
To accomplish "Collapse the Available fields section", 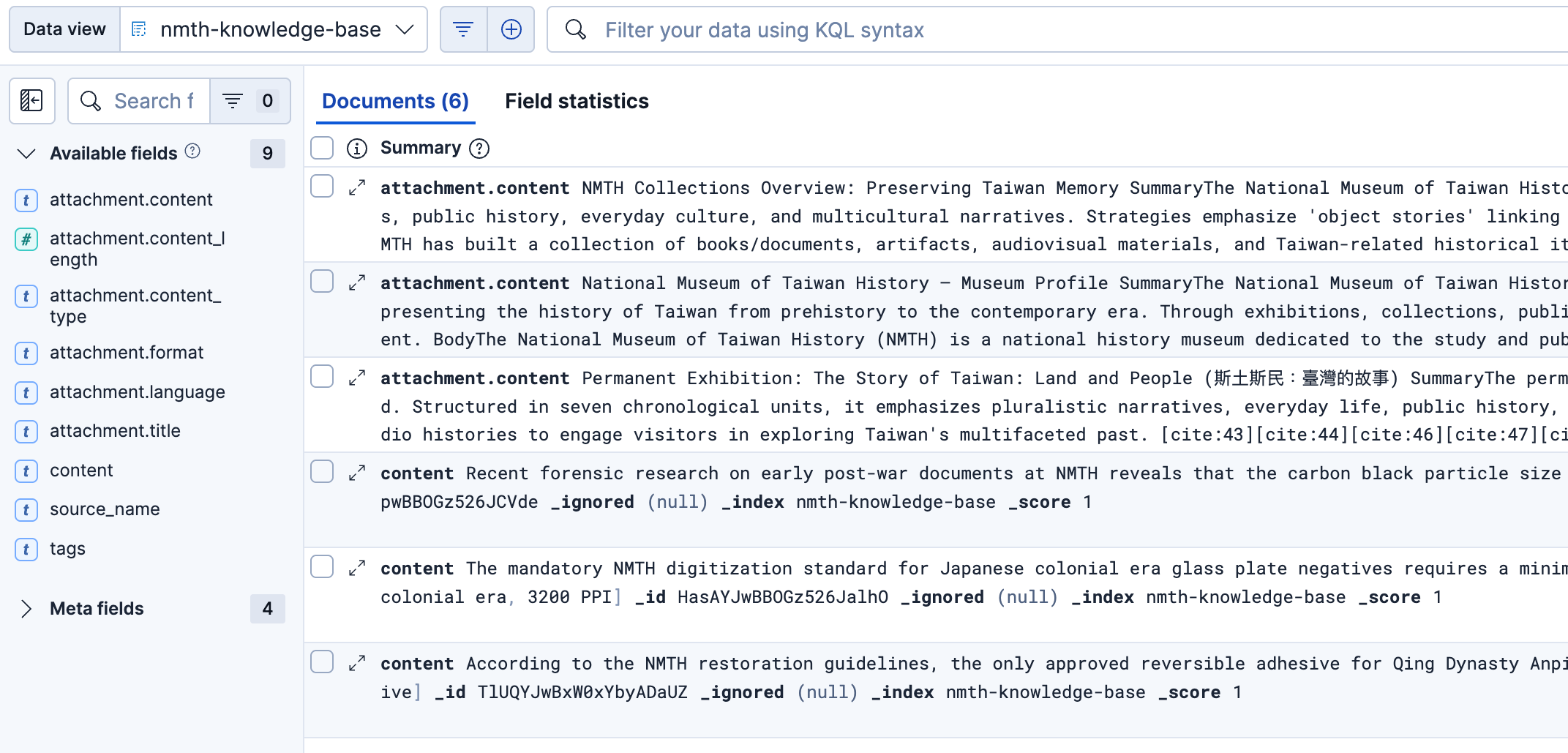I will coord(26,154).
